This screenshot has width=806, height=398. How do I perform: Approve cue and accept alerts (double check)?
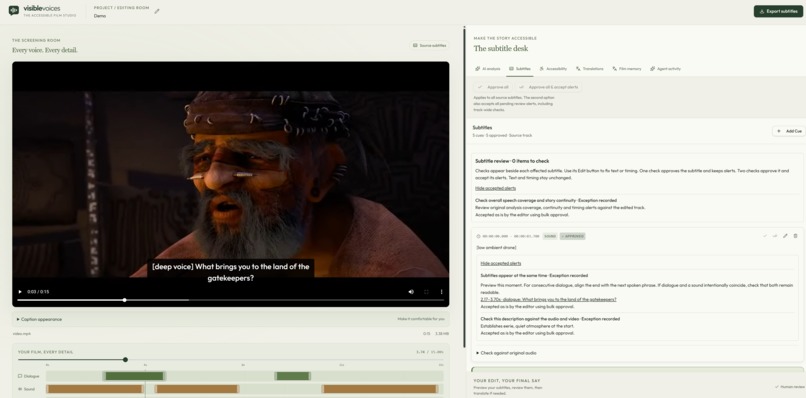click(775, 236)
